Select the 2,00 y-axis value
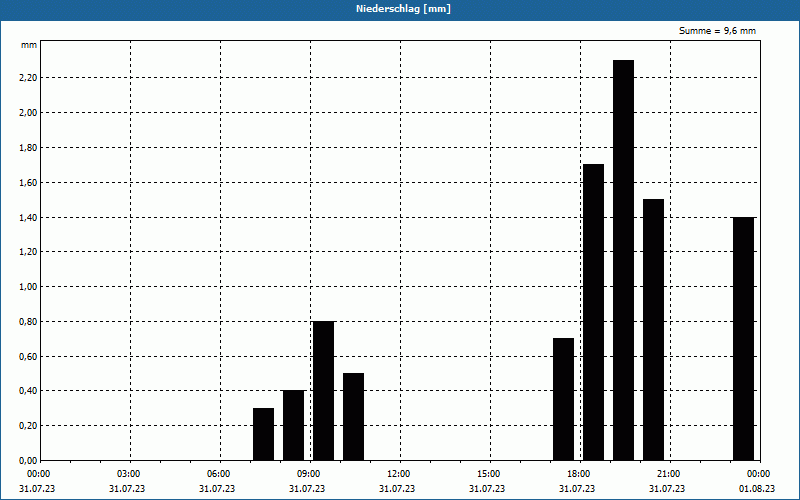The image size is (800, 500). pyautogui.click(x=29, y=113)
